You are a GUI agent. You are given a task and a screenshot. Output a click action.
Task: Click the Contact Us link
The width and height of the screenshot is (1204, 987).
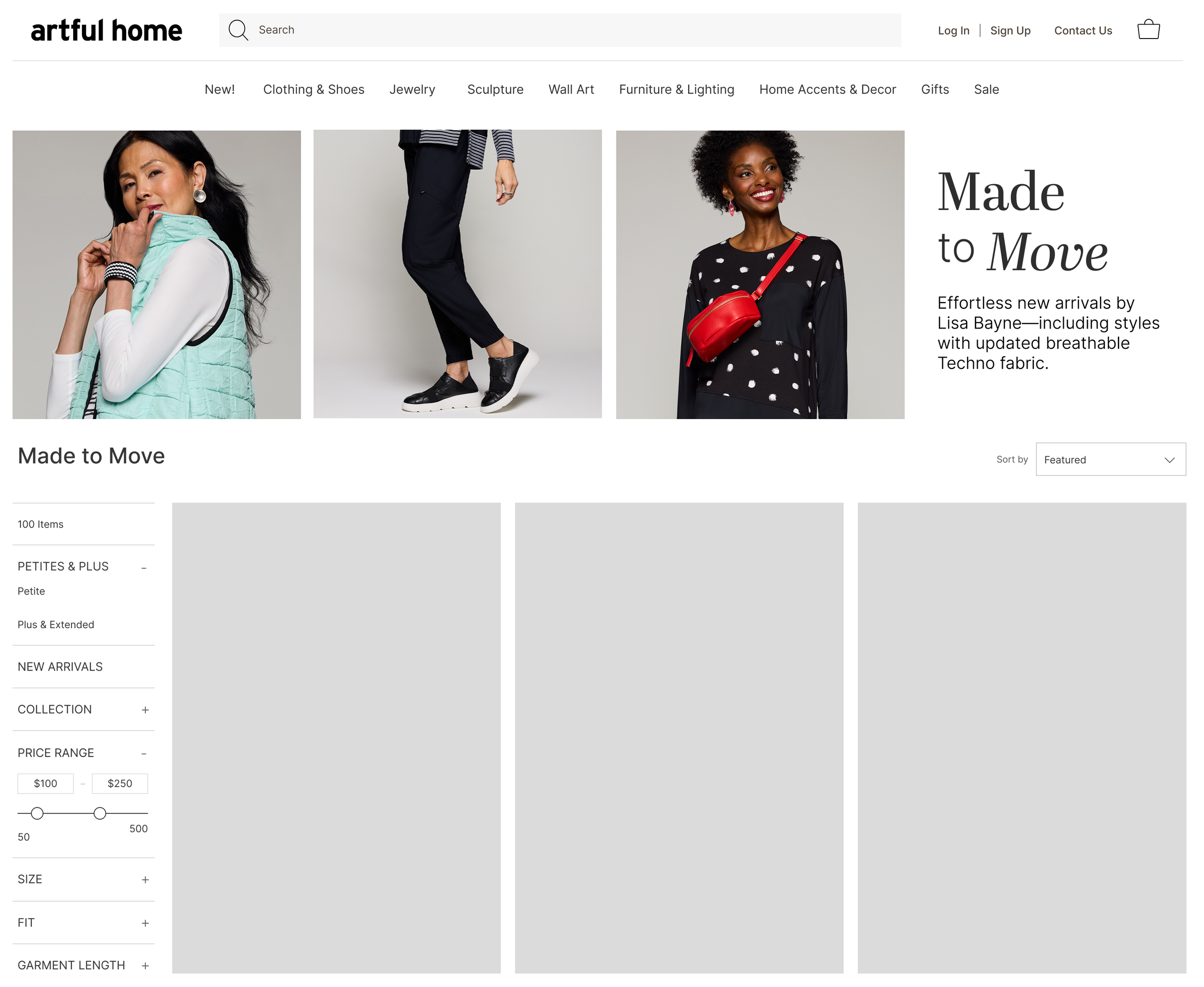point(1082,31)
